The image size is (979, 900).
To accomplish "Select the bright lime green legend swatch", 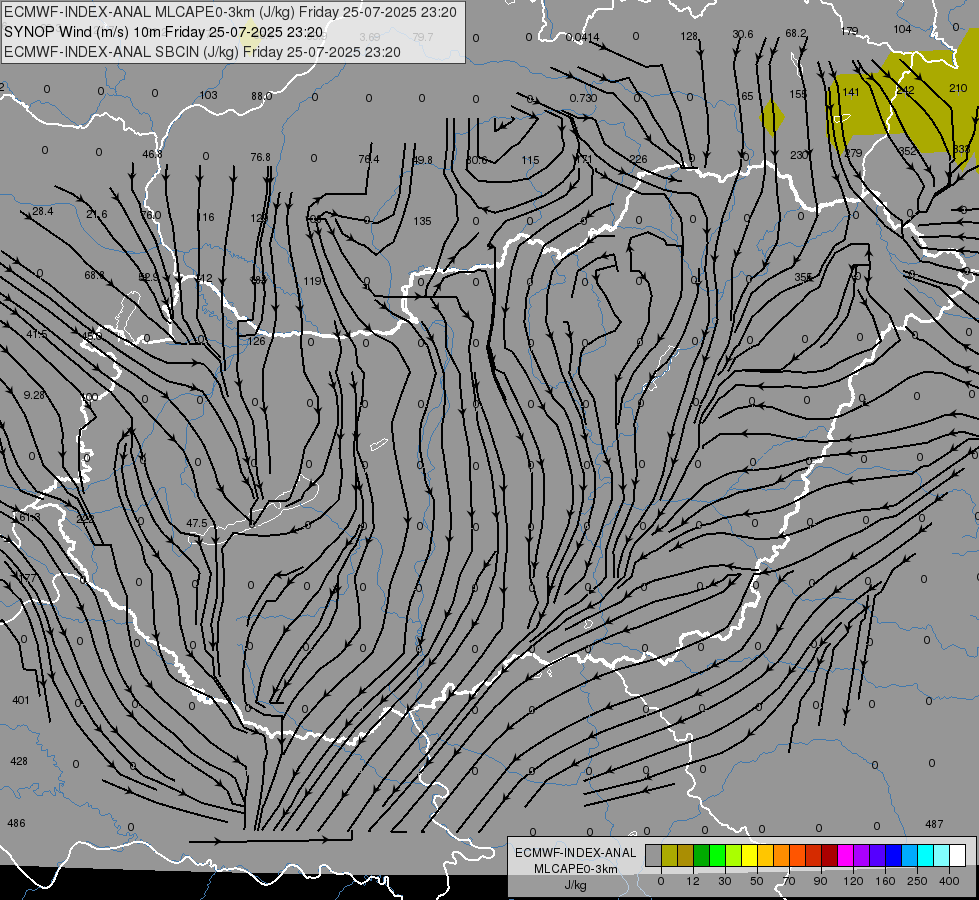I will click(x=717, y=855).
